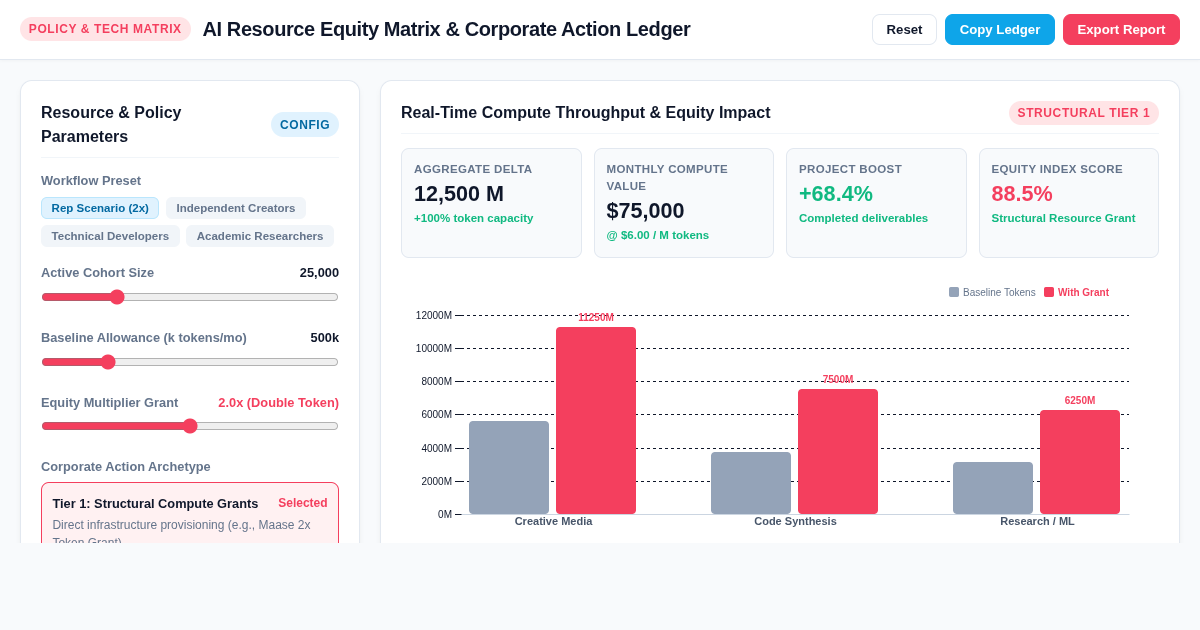The height and width of the screenshot is (630, 1200).
Task: Click 'Structural Resource Grant' text
Action: [x=1063, y=218]
